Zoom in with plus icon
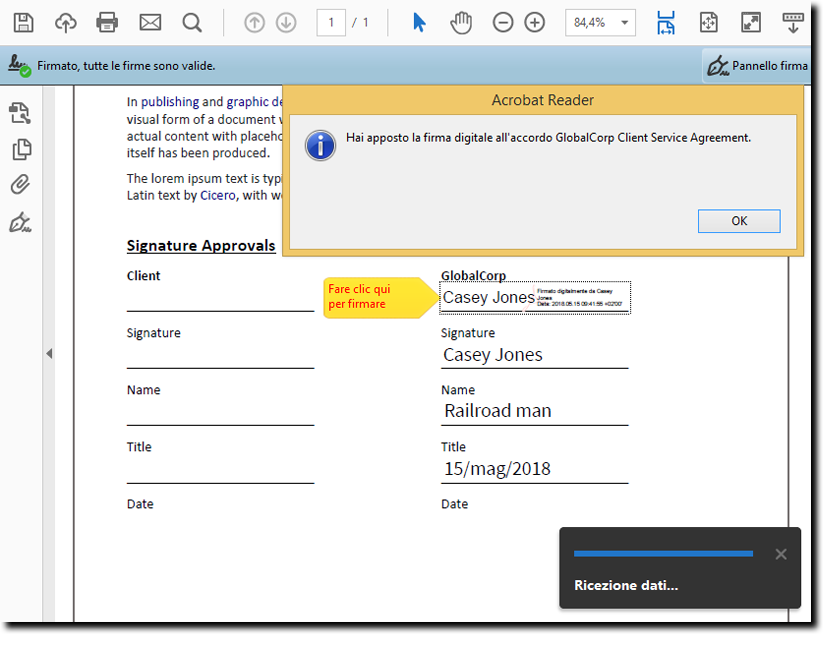The height and width of the screenshot is (659, 830). (535, 23)
